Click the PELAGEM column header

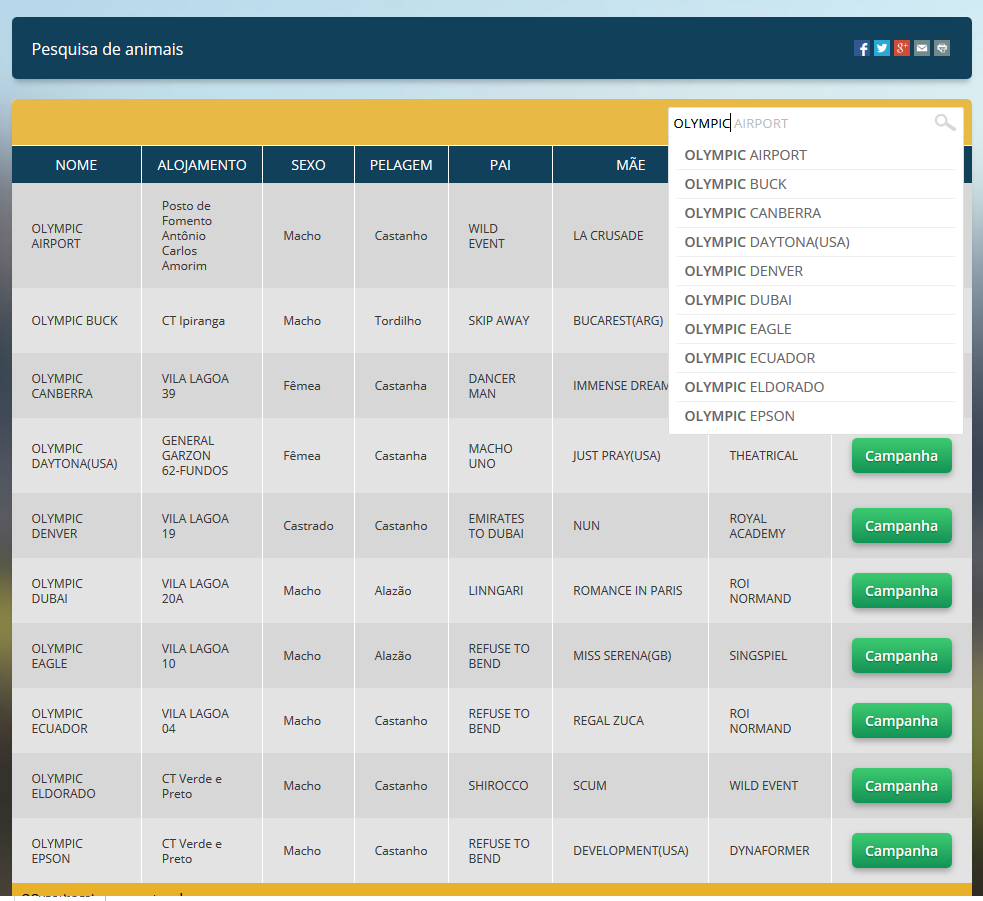point(401,165)
